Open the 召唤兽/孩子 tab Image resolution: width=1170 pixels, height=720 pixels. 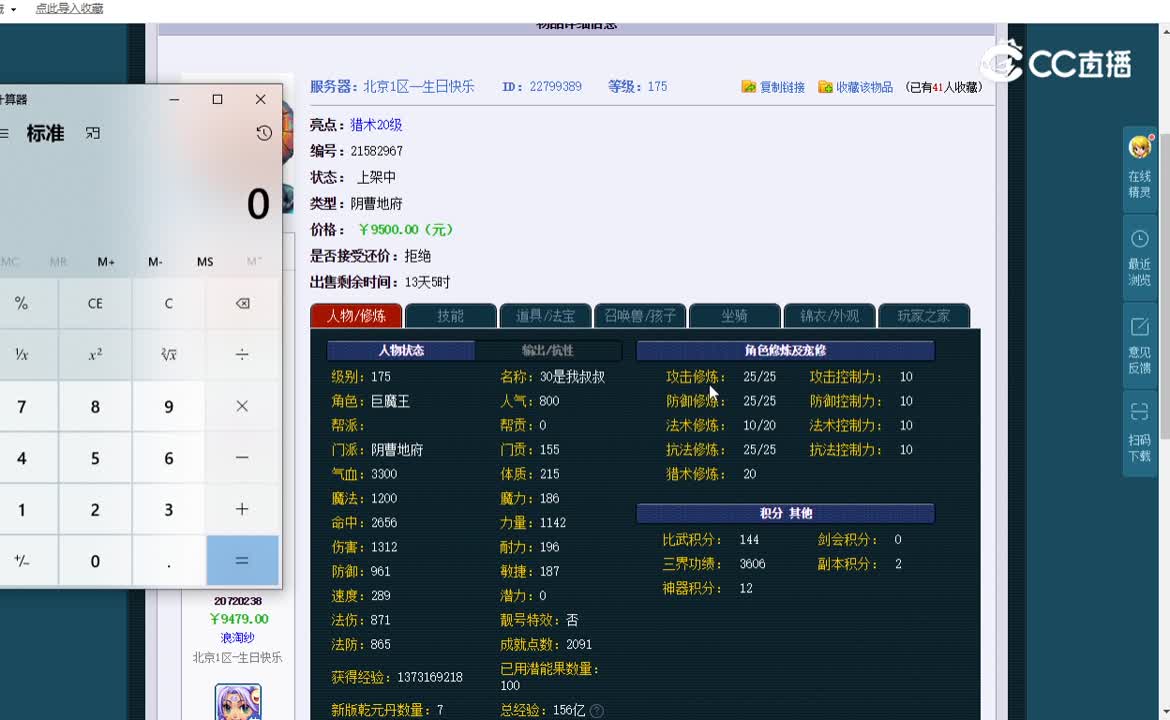pyautogui.click(x=639, y=315)
